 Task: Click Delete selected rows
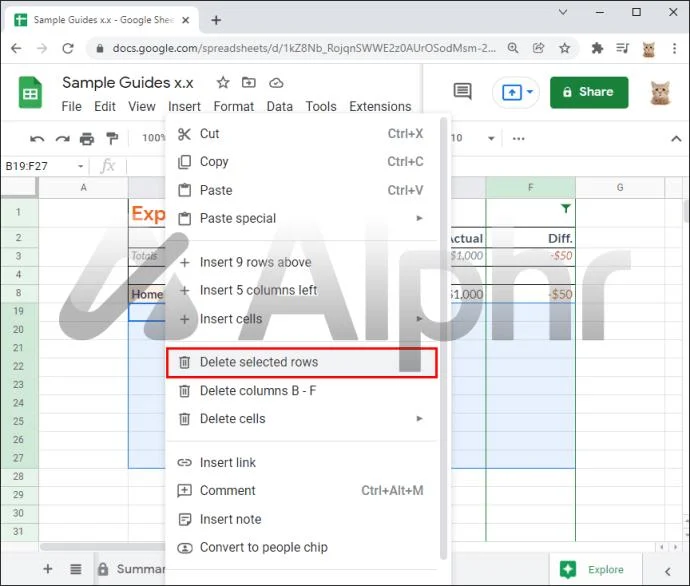click(x=301, y=363)
